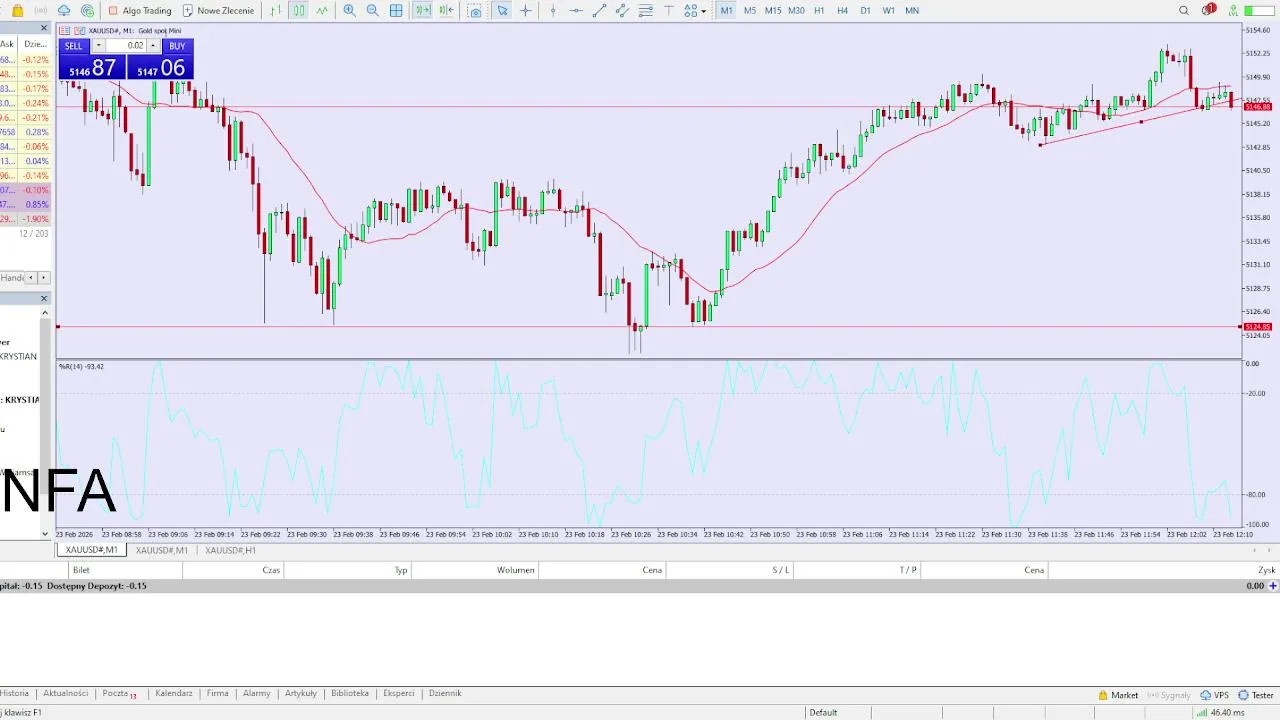Close the Navigator panel
1280x720 pixels.
44,298
